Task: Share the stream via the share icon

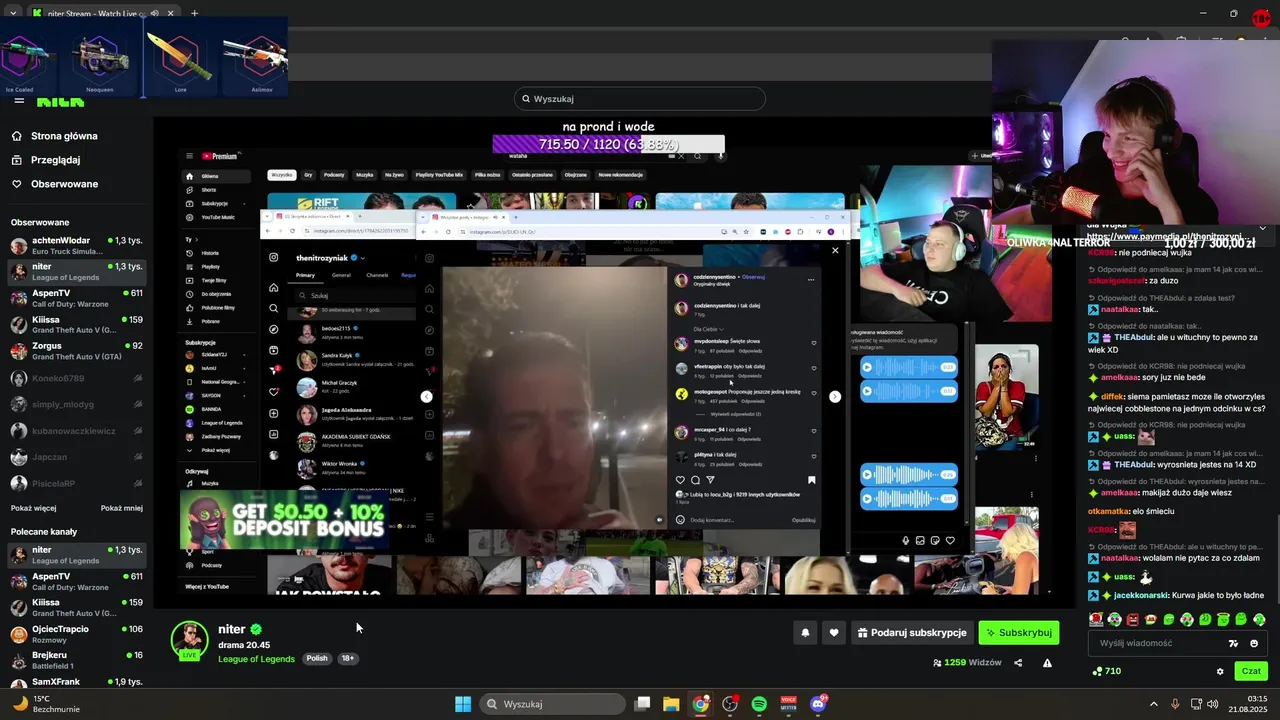Action: (1018, 662)
